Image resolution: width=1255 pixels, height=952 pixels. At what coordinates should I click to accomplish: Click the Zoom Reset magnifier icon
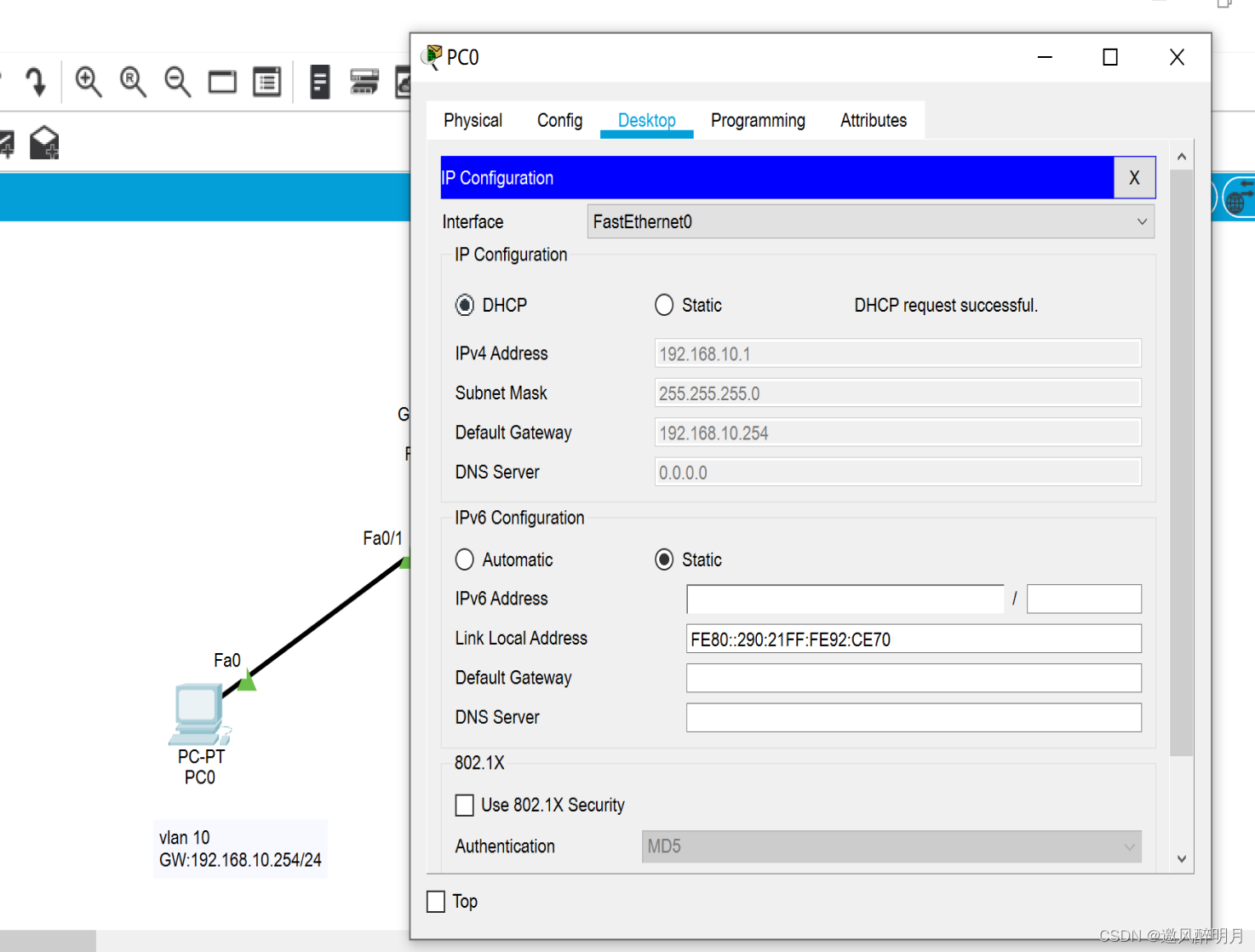[x=133, y=82]
